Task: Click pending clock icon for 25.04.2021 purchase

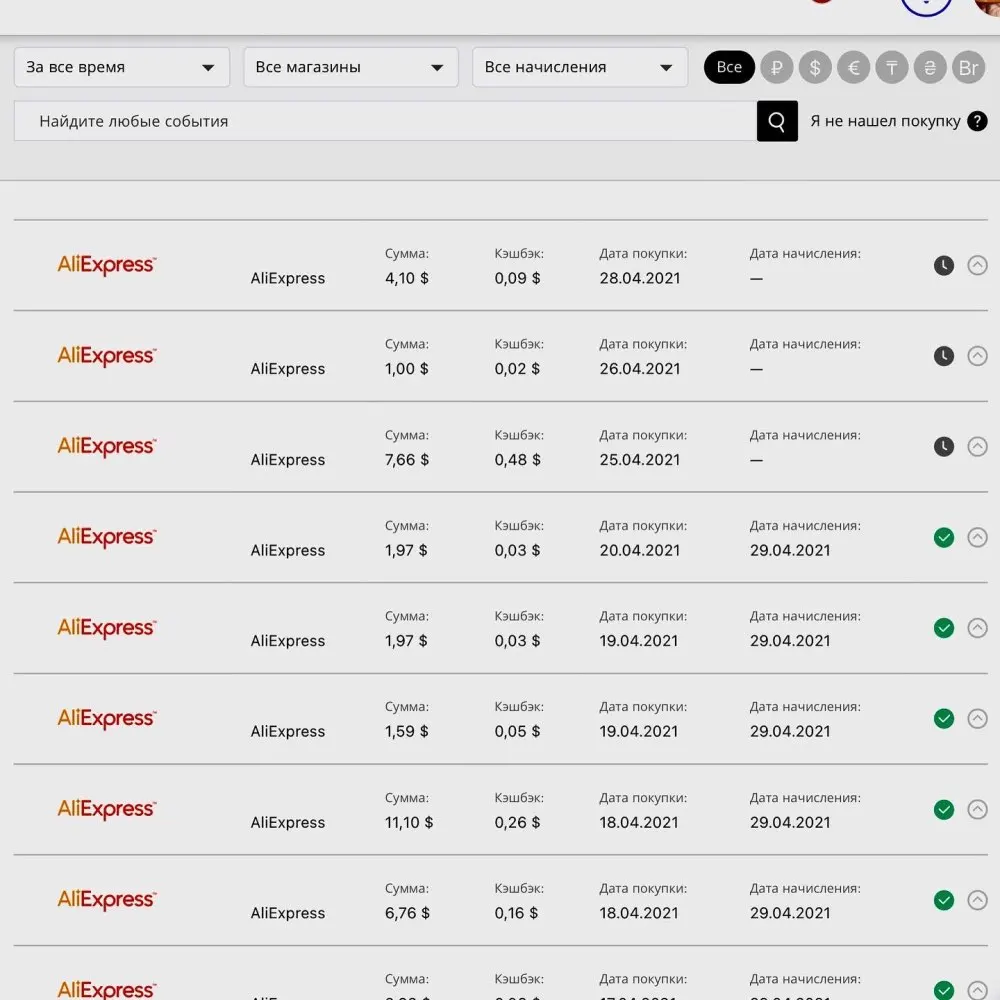Action: [x=944, y=446]
